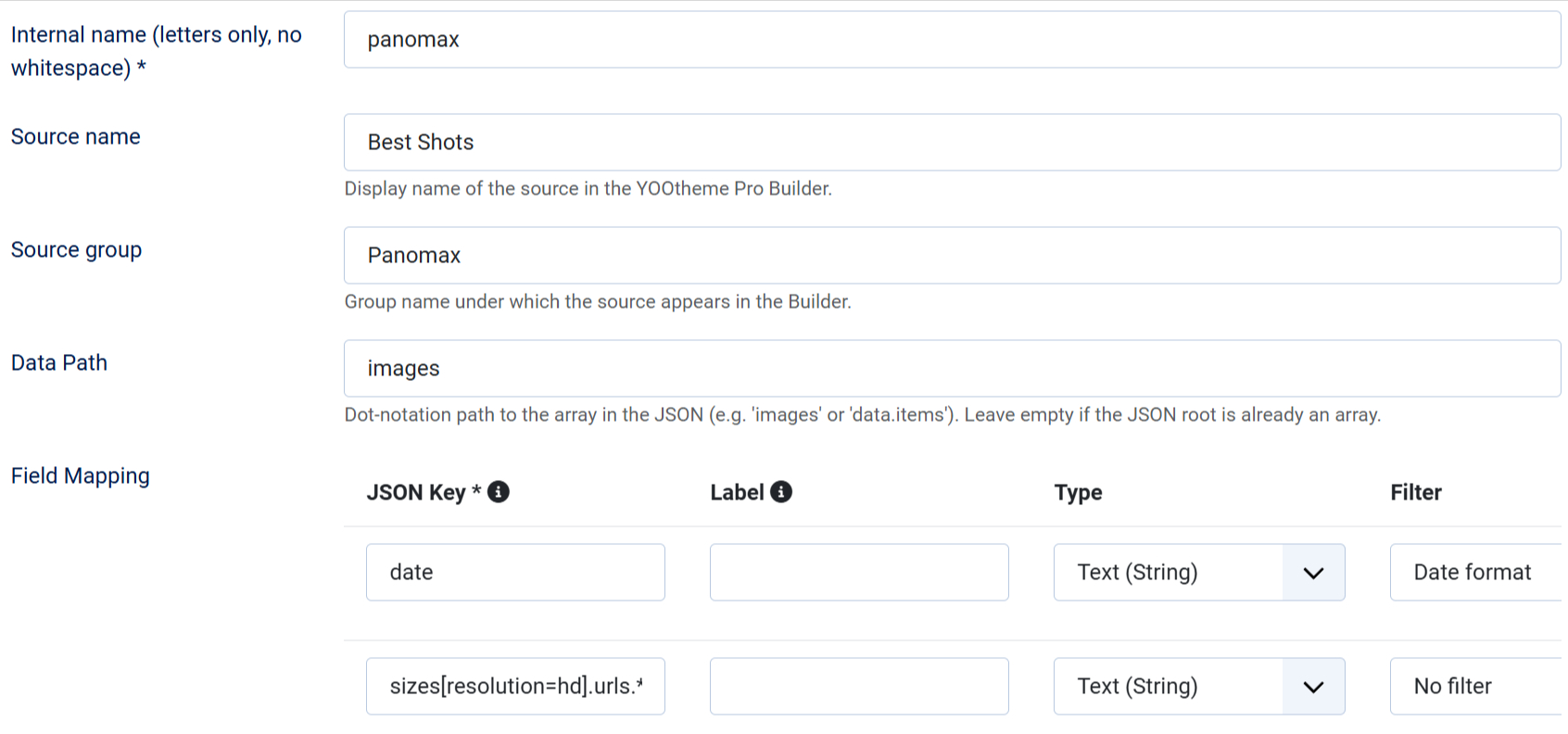Click the info icon beside Label header
Viewport: 1568px width, 734px height.
pos(781,492)
